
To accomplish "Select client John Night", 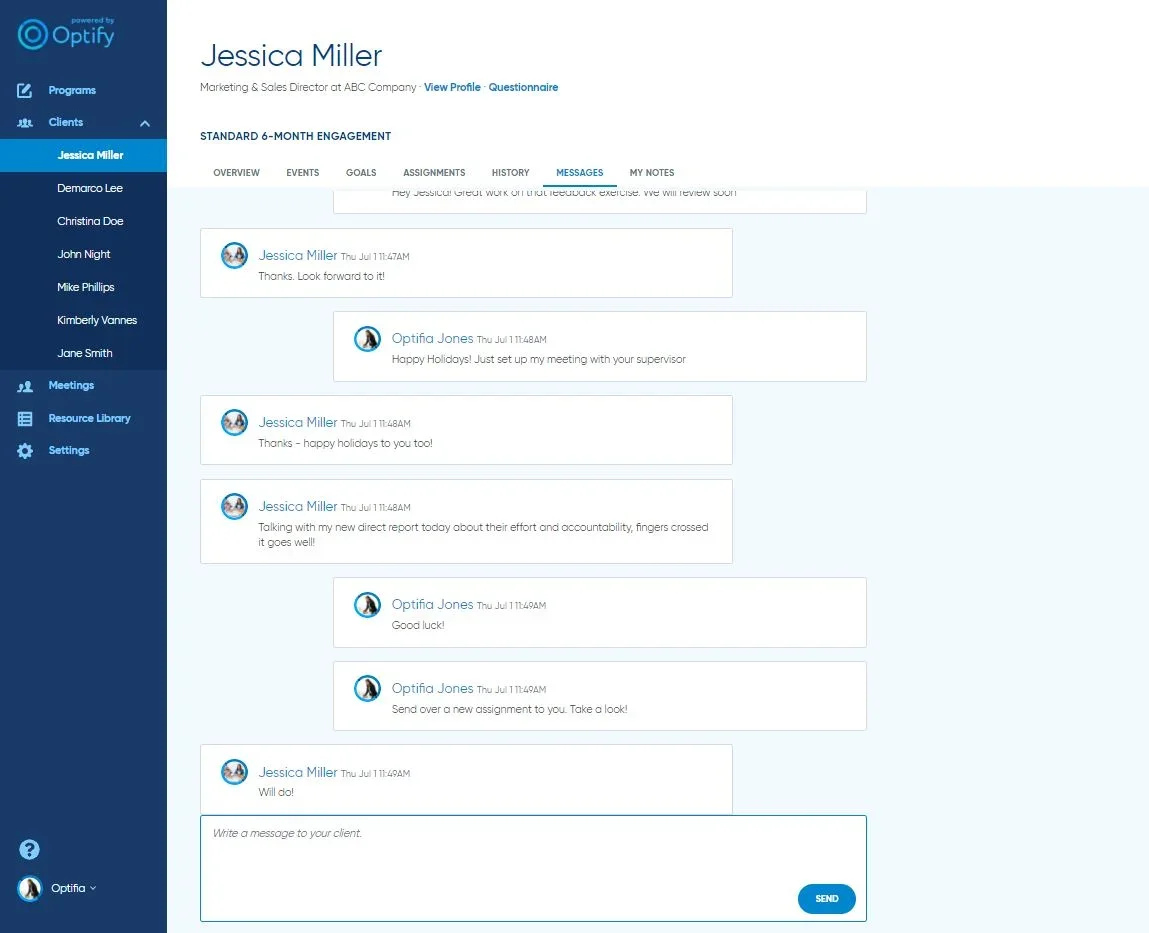I will [84, 254].
